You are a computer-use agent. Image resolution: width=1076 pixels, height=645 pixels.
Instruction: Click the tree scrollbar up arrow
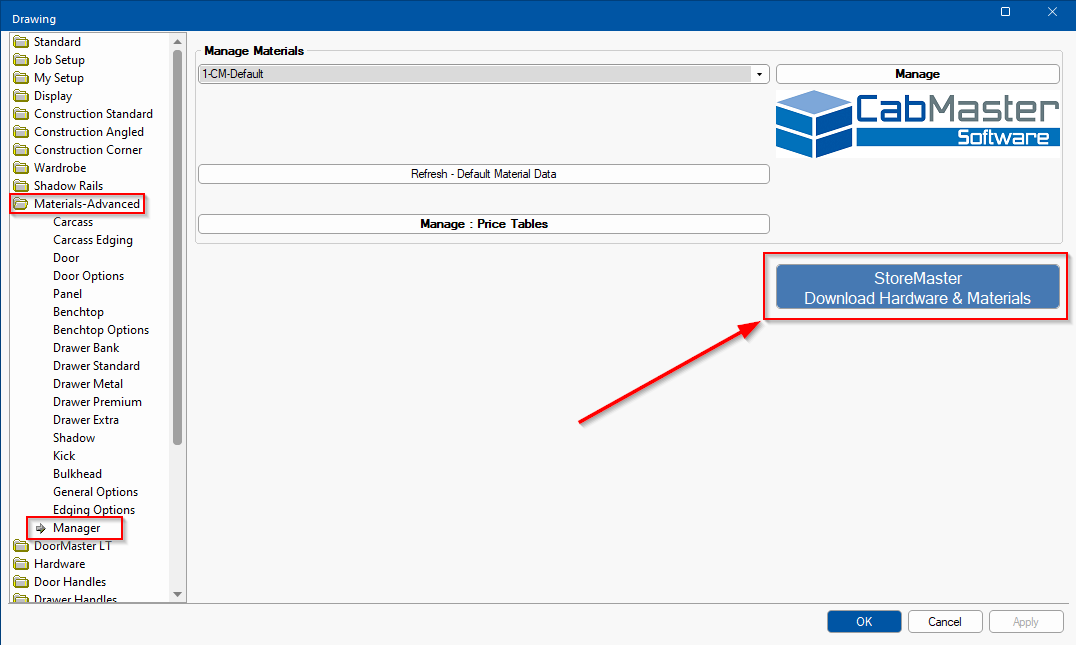(x=178, y=42)
